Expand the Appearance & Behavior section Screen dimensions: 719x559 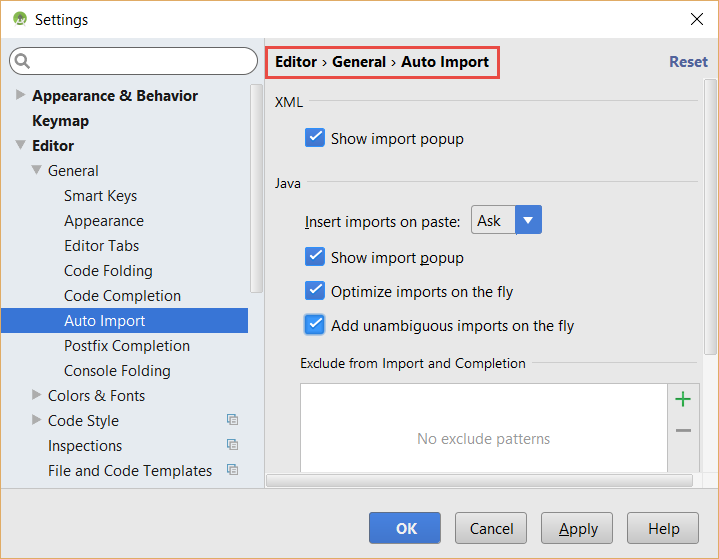point(20,95)
